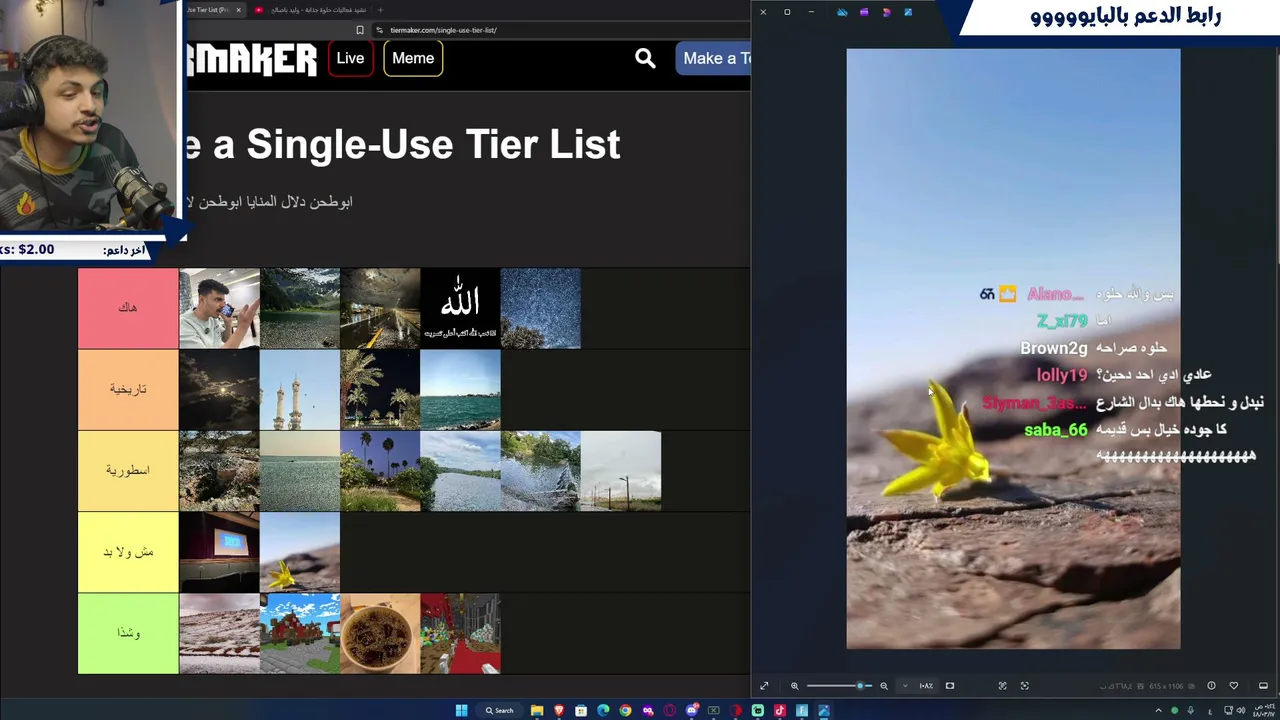Image resolution: width=1280 pixels, height=720 pixels.
Task: Select the foggy fence thumbnail
Action: click(x=621, y=471)
